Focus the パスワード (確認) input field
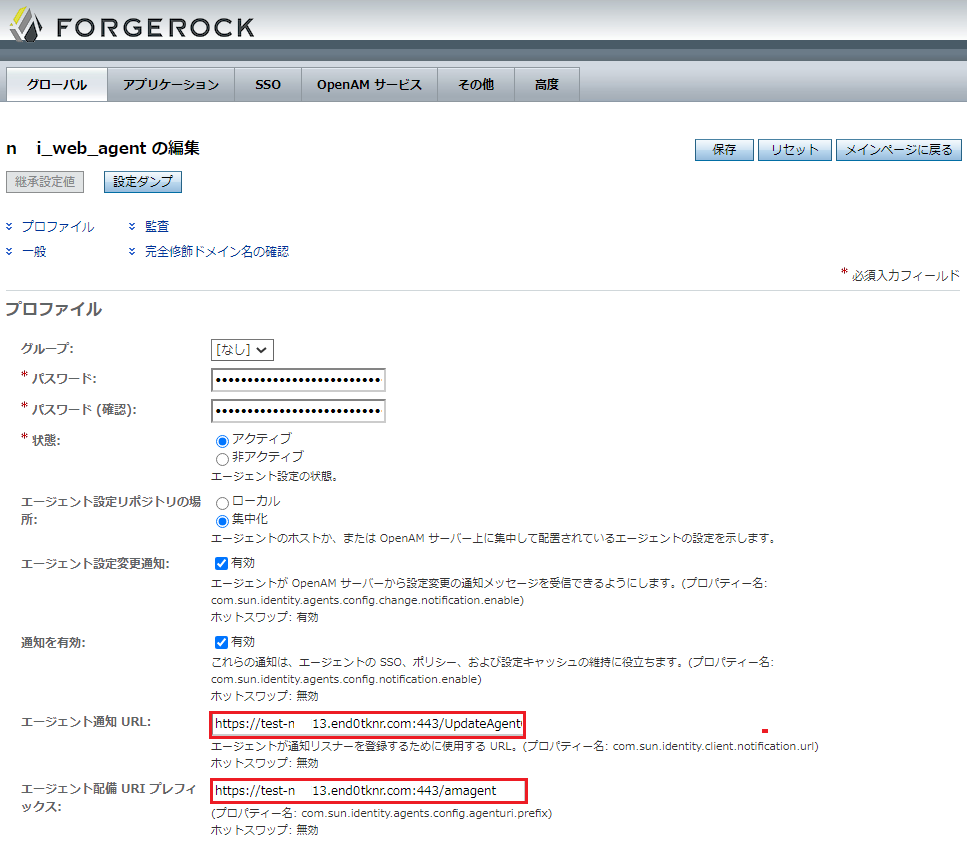Viewport: 967px width, 843px height. click(x=298, y=411)
